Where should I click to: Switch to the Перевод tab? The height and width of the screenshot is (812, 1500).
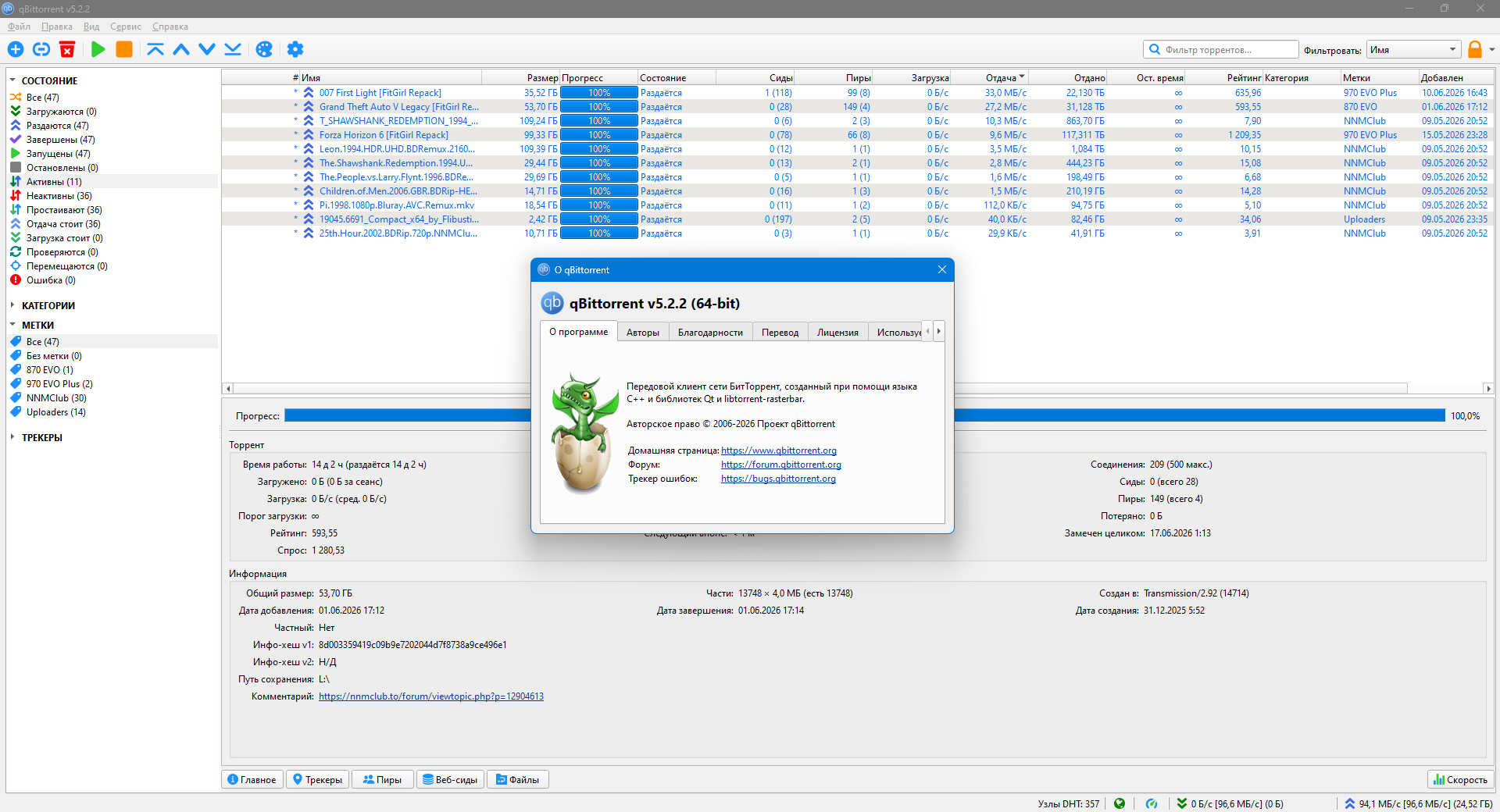(x=780, y=333)
